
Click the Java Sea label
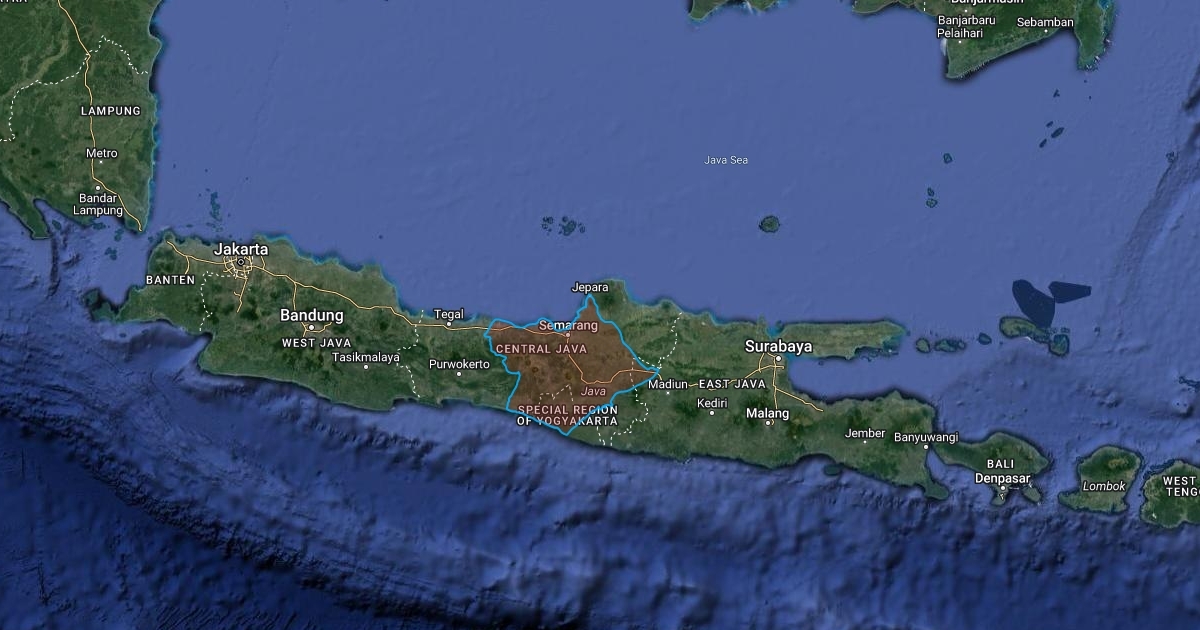click(x=726, y=160)
